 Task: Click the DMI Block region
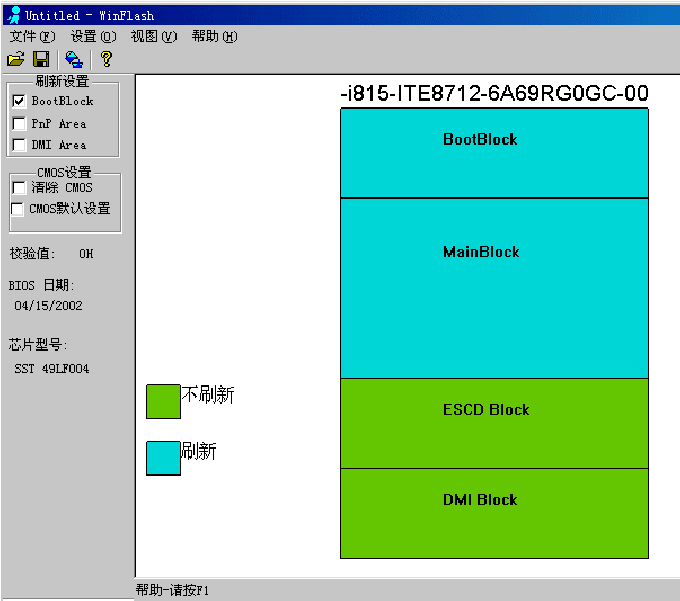click(x=494, y=513)
